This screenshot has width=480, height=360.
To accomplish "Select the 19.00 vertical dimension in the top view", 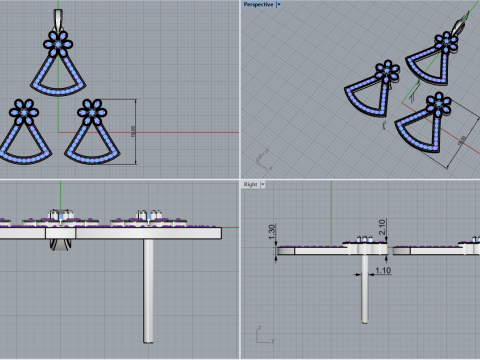I will (x=133, y=131).
